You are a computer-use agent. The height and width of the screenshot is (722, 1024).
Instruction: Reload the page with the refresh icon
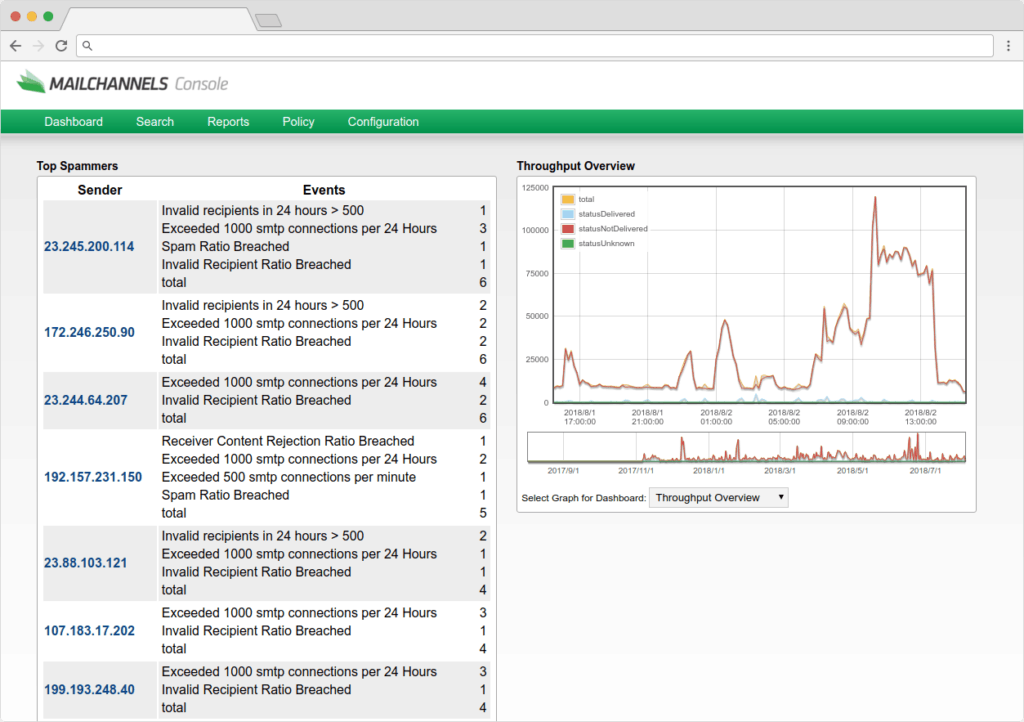point(61,46)
